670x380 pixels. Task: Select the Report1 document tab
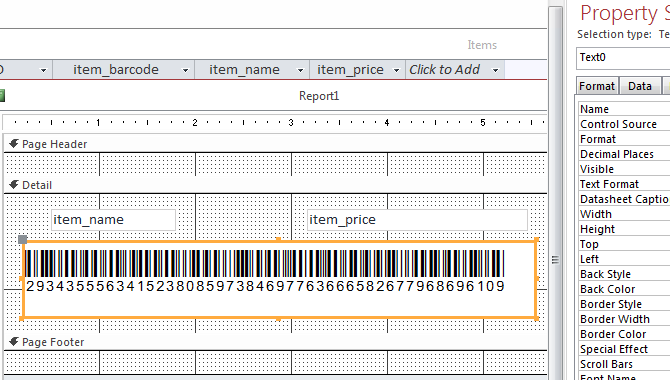tap(319, 96)
